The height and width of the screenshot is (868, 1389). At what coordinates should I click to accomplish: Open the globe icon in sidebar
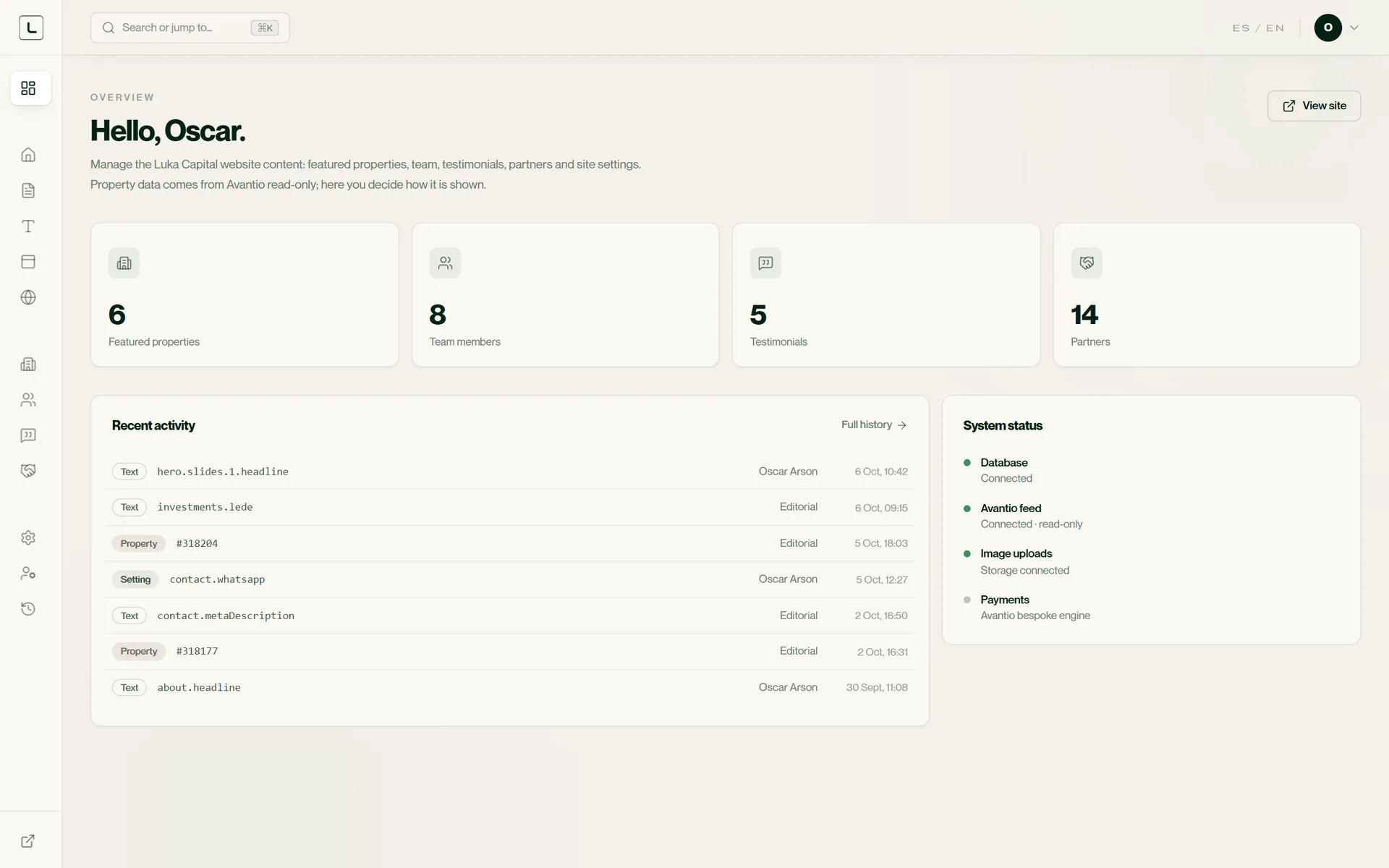tap(28, 297)
